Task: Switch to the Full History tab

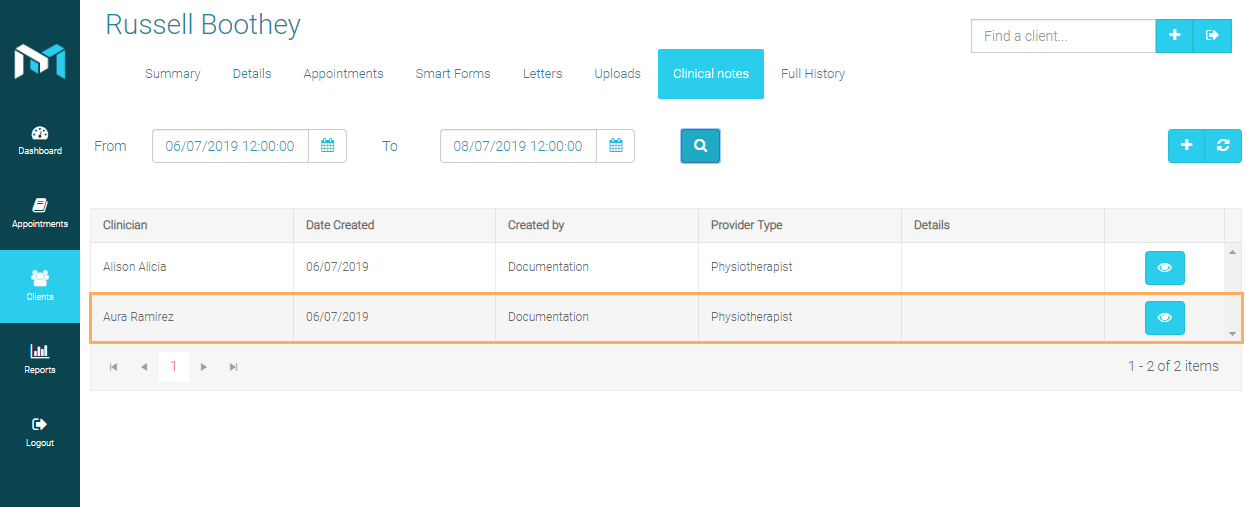Action: 812,74
